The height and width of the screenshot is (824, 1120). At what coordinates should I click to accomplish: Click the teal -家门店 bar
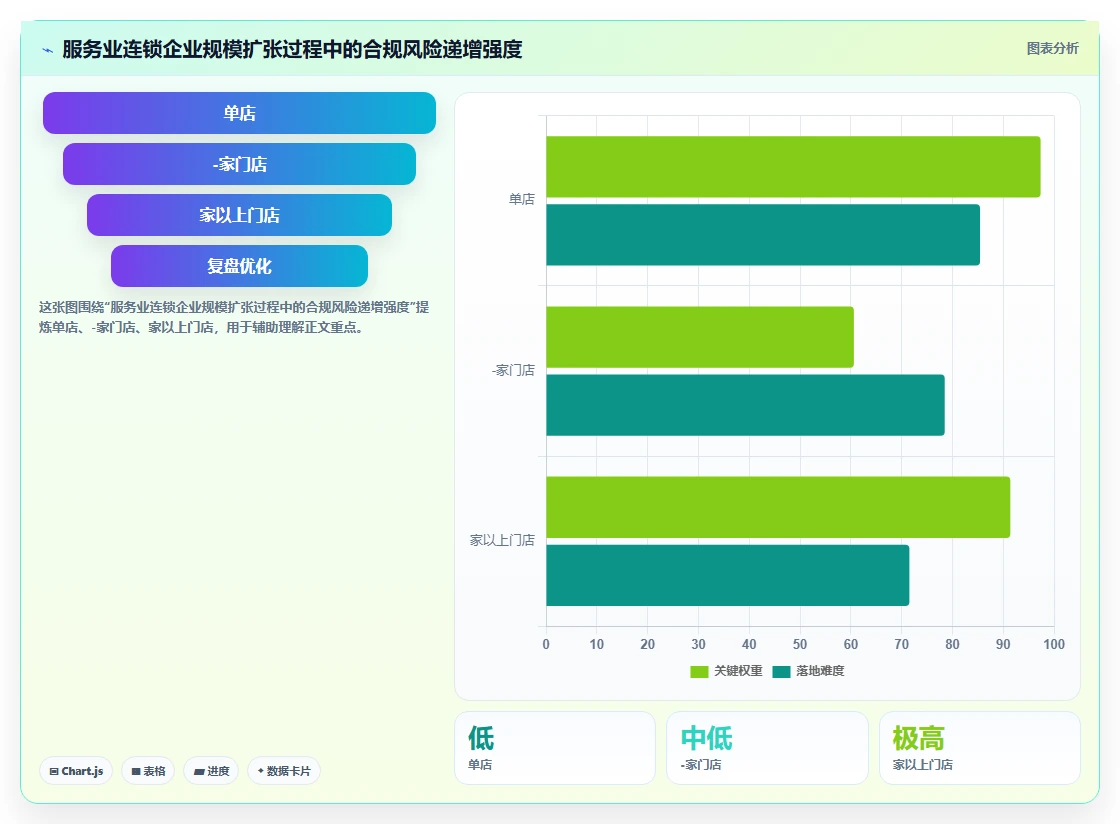tap(745, 405)
